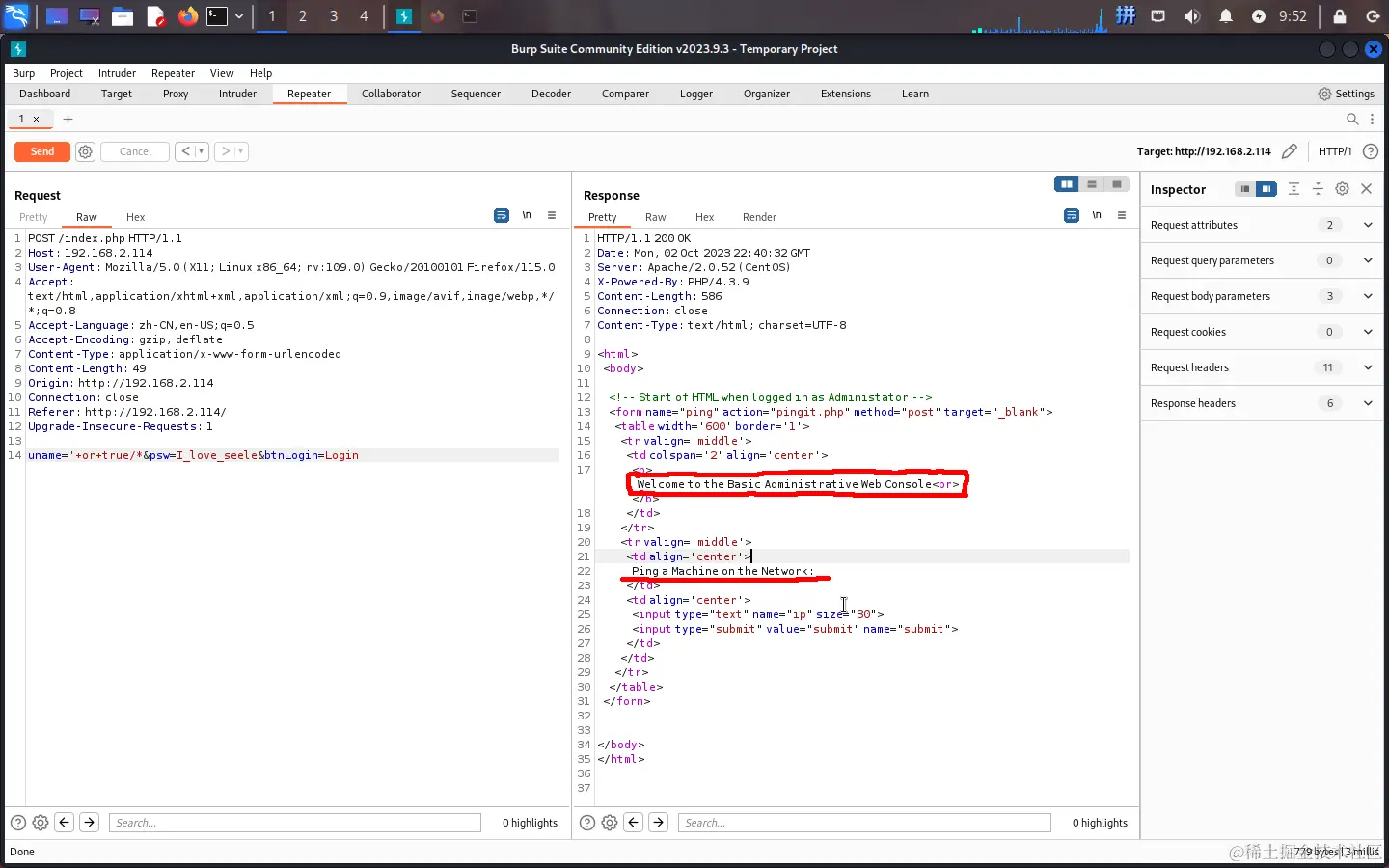Open the Project menu
Screen dimensions: 1389x868
67,73
